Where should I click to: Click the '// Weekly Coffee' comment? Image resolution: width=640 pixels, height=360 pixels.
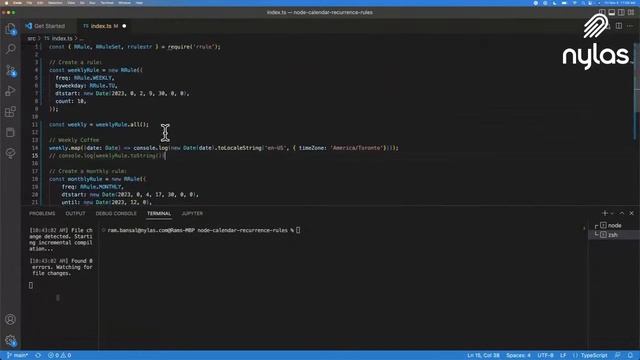(74, 140)
